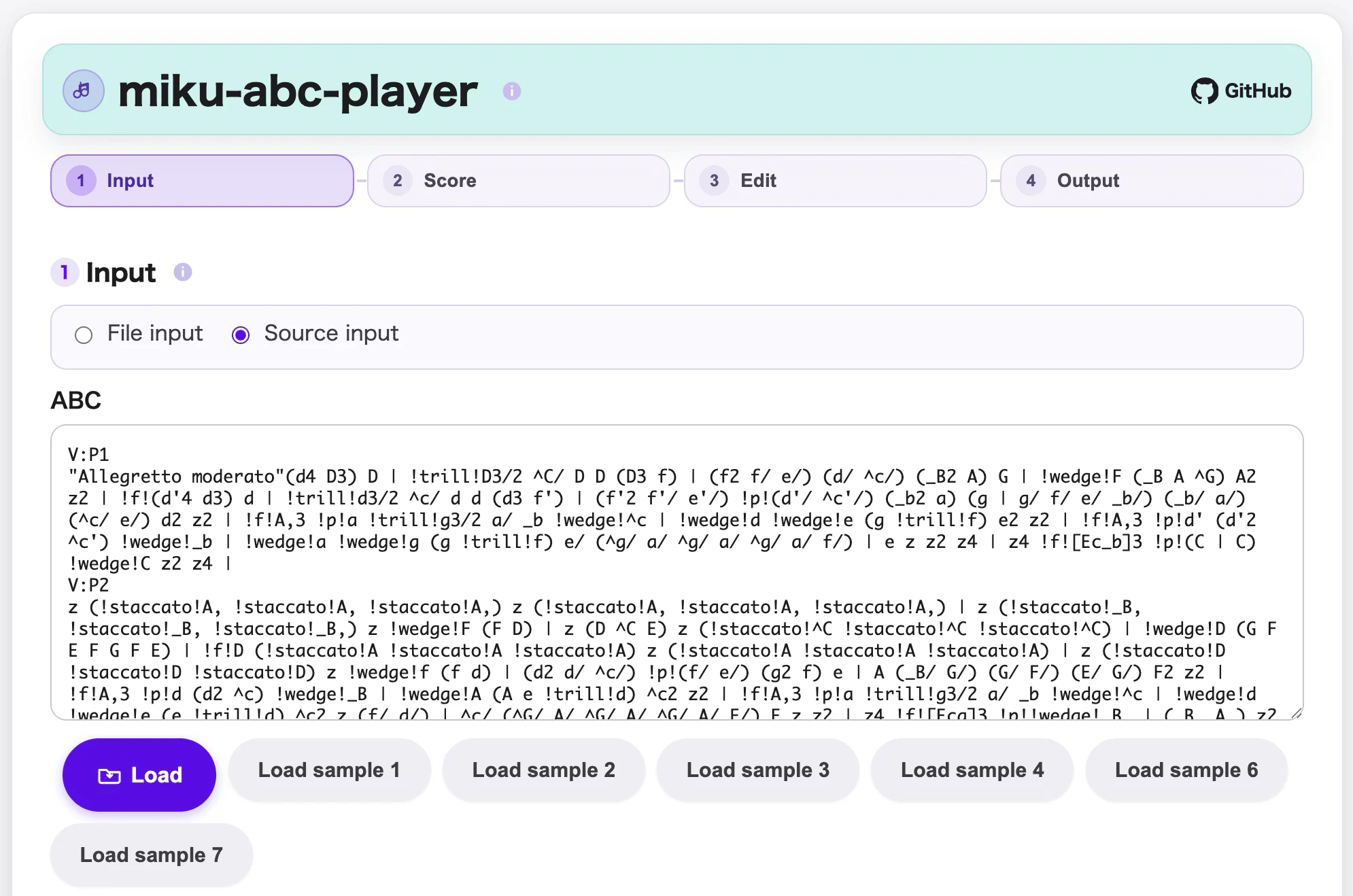Click the GitHub octocat icon
This screenshot has height=896, width=1353.
(x=1204, y=91)
